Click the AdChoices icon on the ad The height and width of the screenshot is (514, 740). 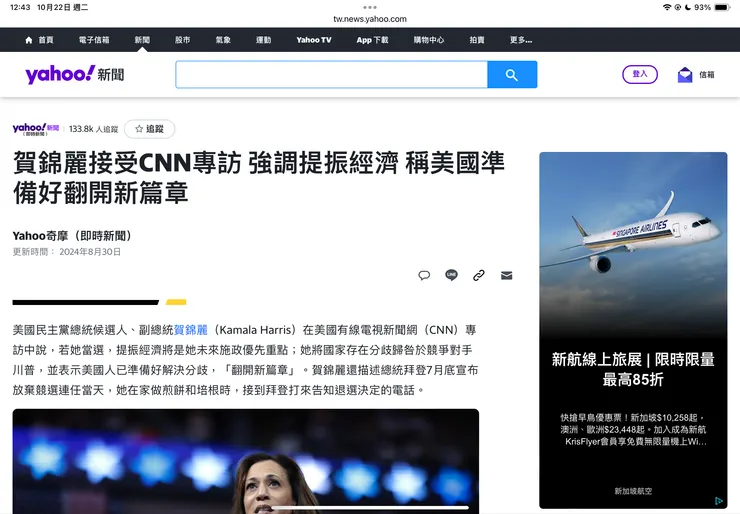tap(719, 500)
